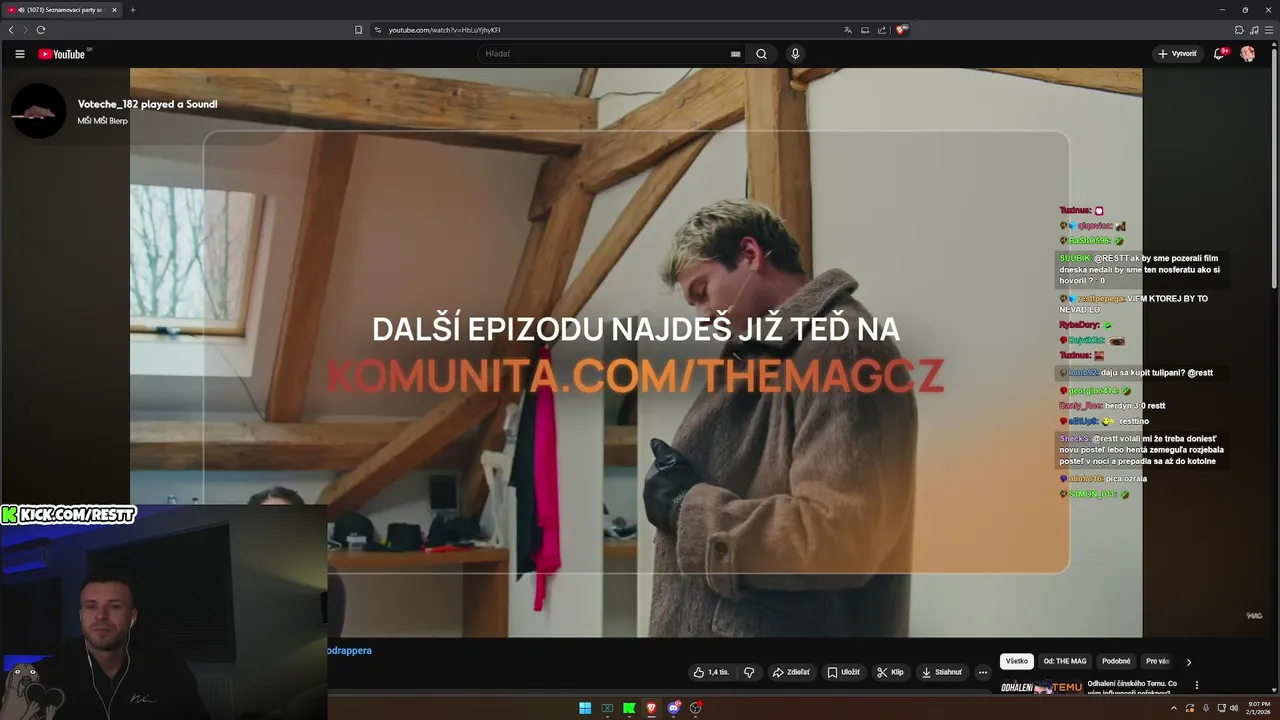Go forward with the browser forward arrow
Screen dimensions: 1280x720
pyautogui.click(x=26, y=30)
